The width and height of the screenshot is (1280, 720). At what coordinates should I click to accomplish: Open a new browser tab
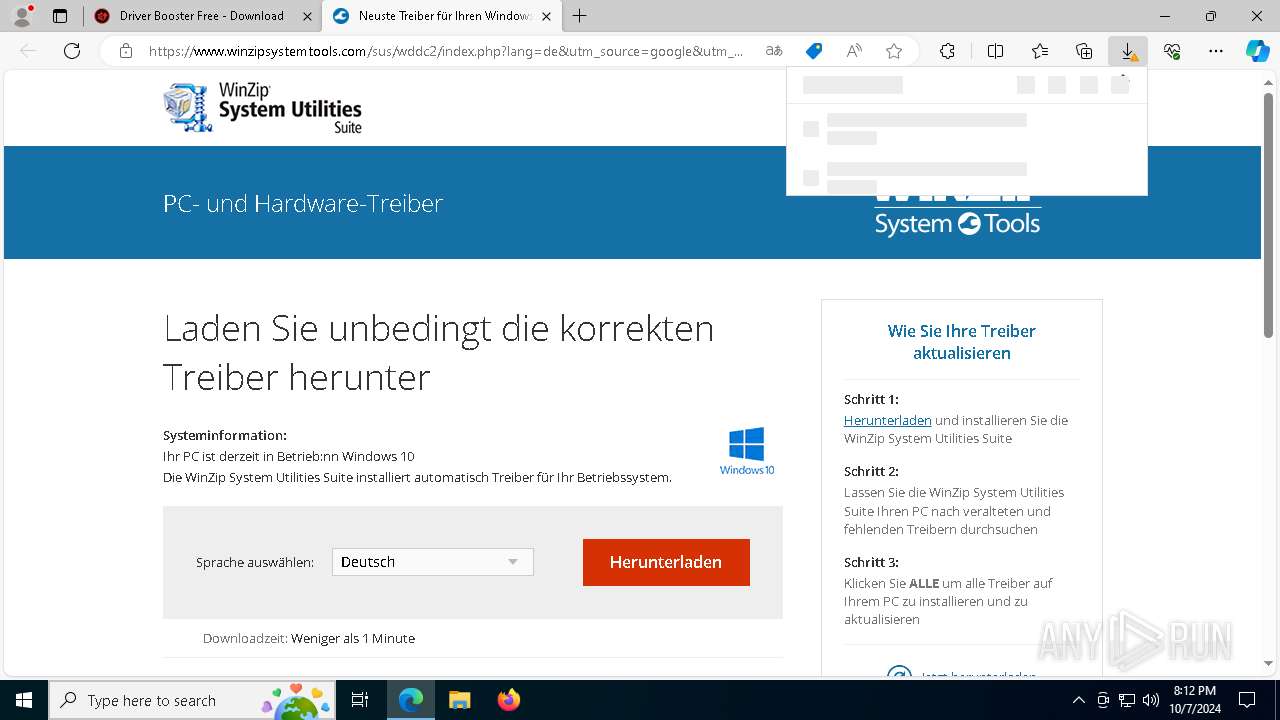pyautogui.click(x=580, y=16)
